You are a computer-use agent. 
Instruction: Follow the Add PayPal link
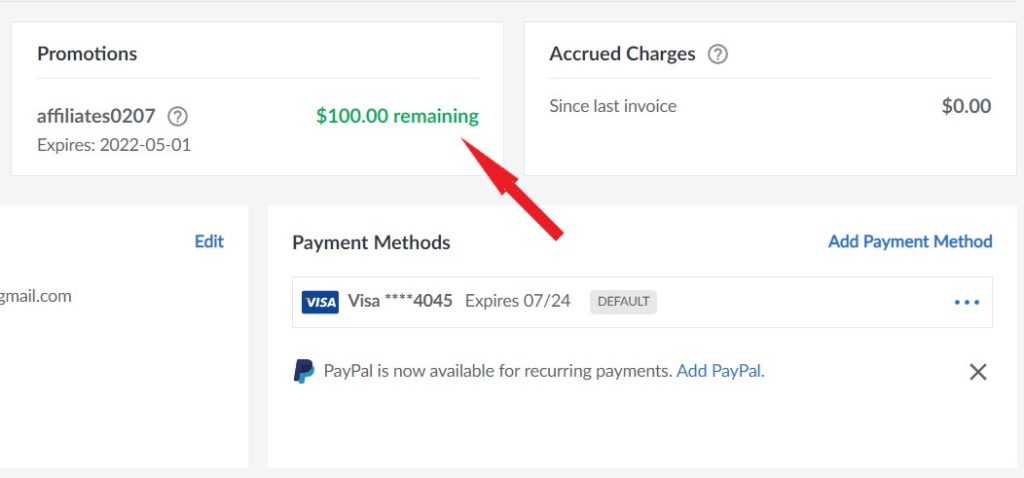[x=718, y=372]
